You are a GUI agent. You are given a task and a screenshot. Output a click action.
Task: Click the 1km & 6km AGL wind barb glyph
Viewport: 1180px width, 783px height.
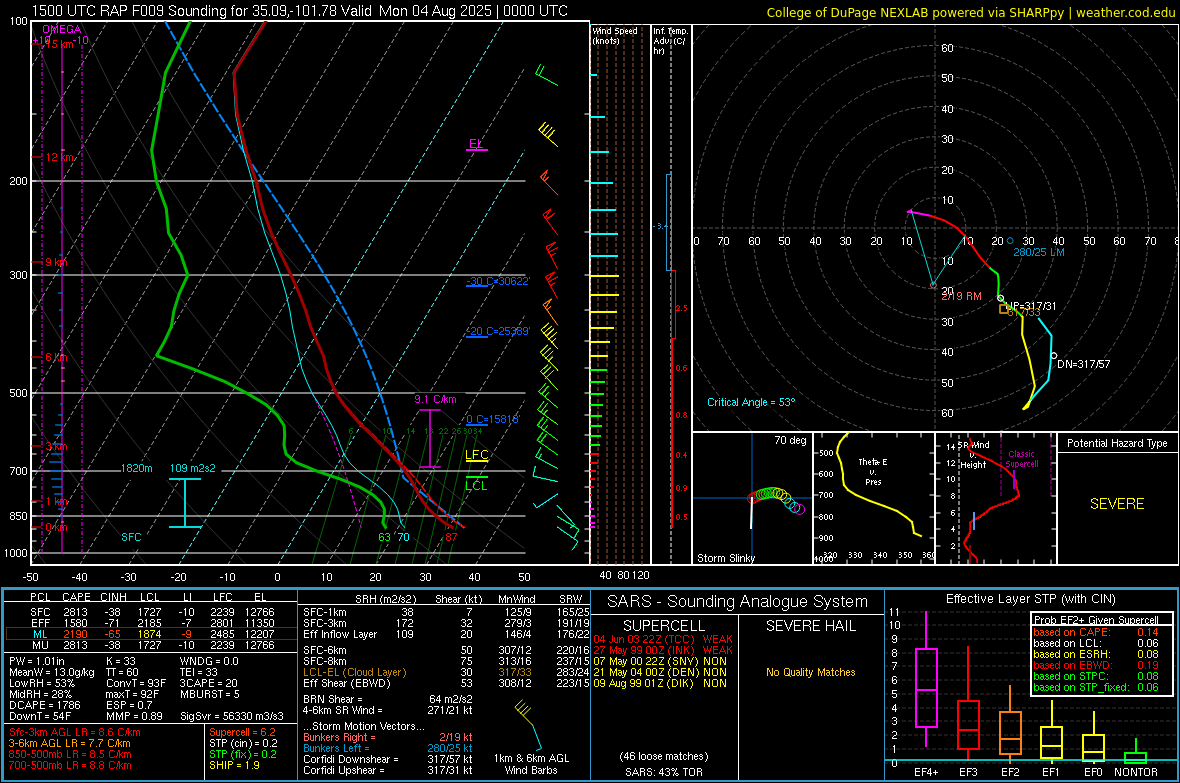(x=528, y=723)
